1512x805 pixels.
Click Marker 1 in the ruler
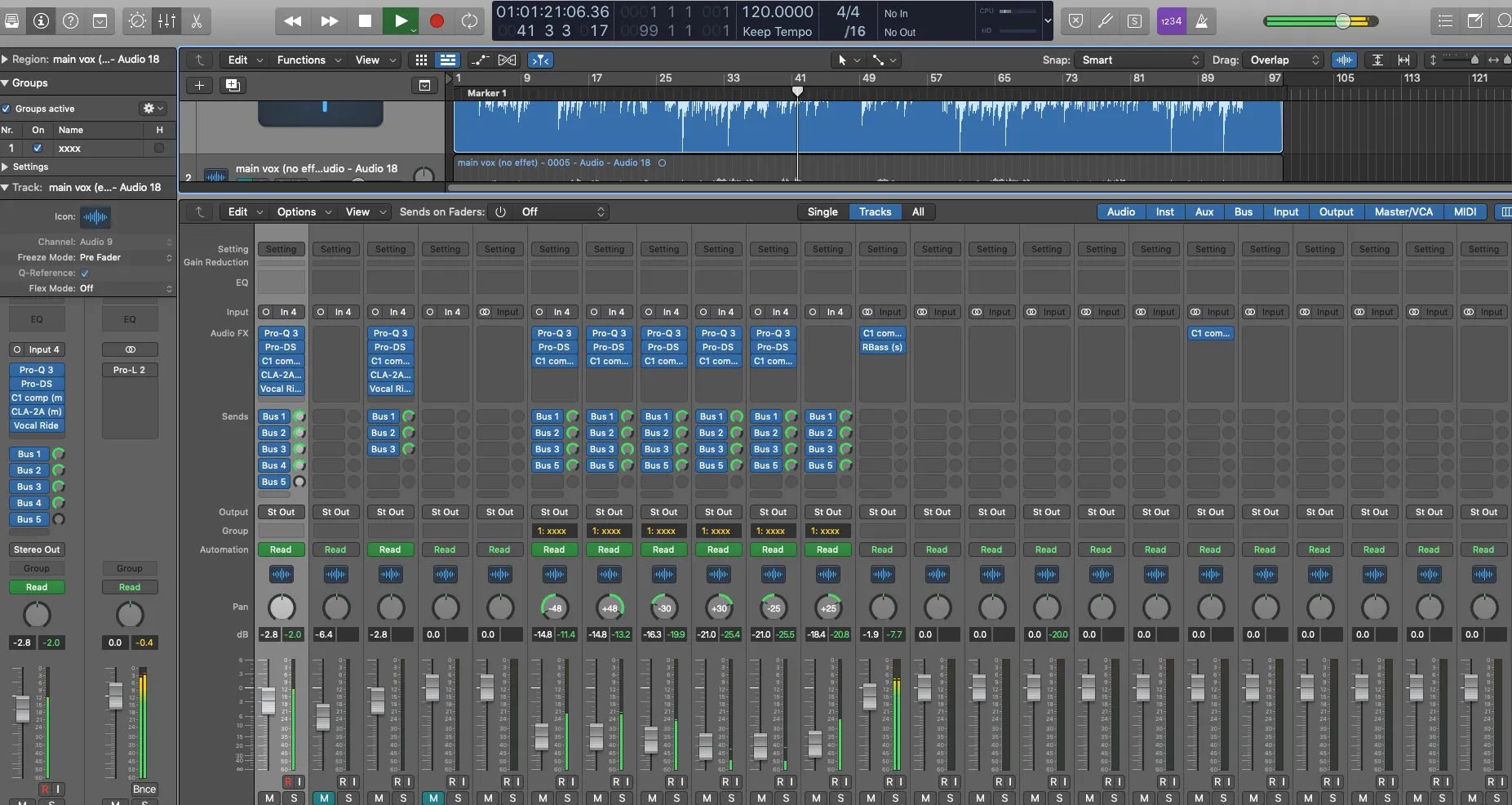click(486, 93)
